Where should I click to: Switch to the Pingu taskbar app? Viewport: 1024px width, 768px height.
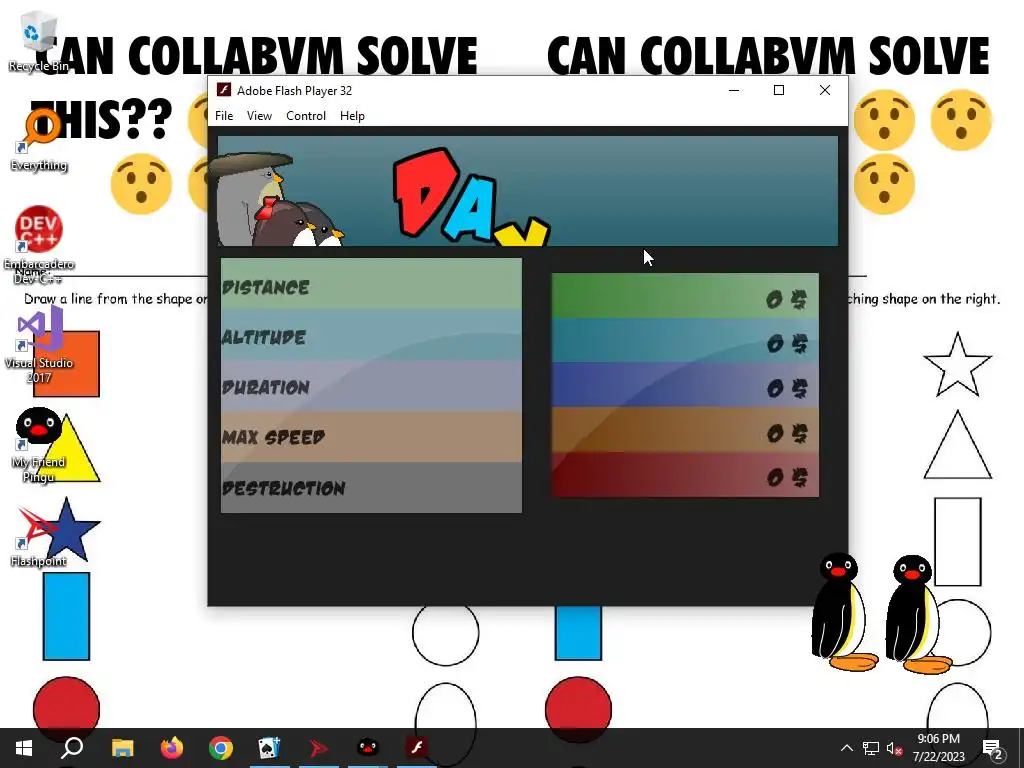(x=368, y=748)
